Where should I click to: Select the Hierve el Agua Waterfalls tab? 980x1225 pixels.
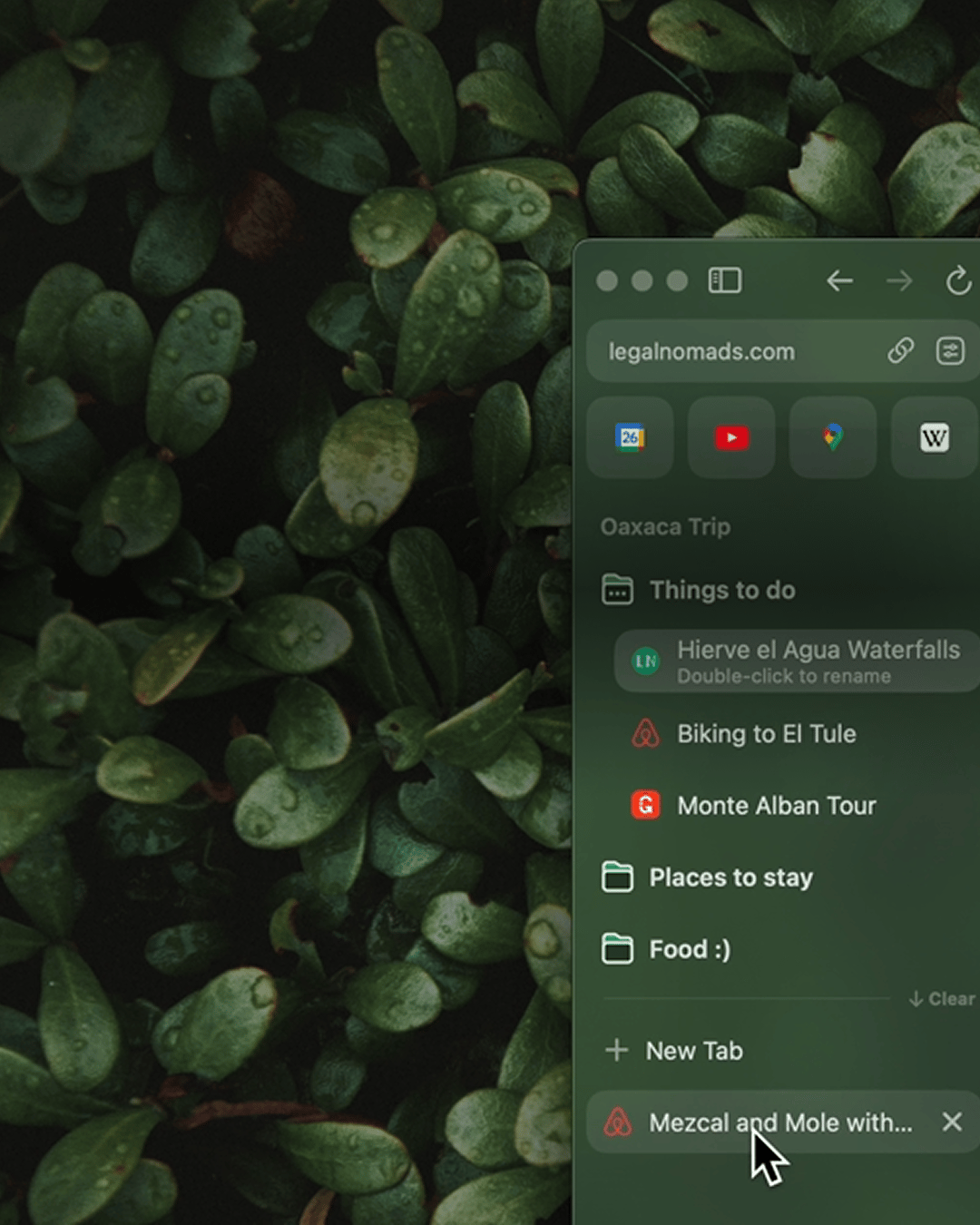pyautogui.click(x=797, y=661)
